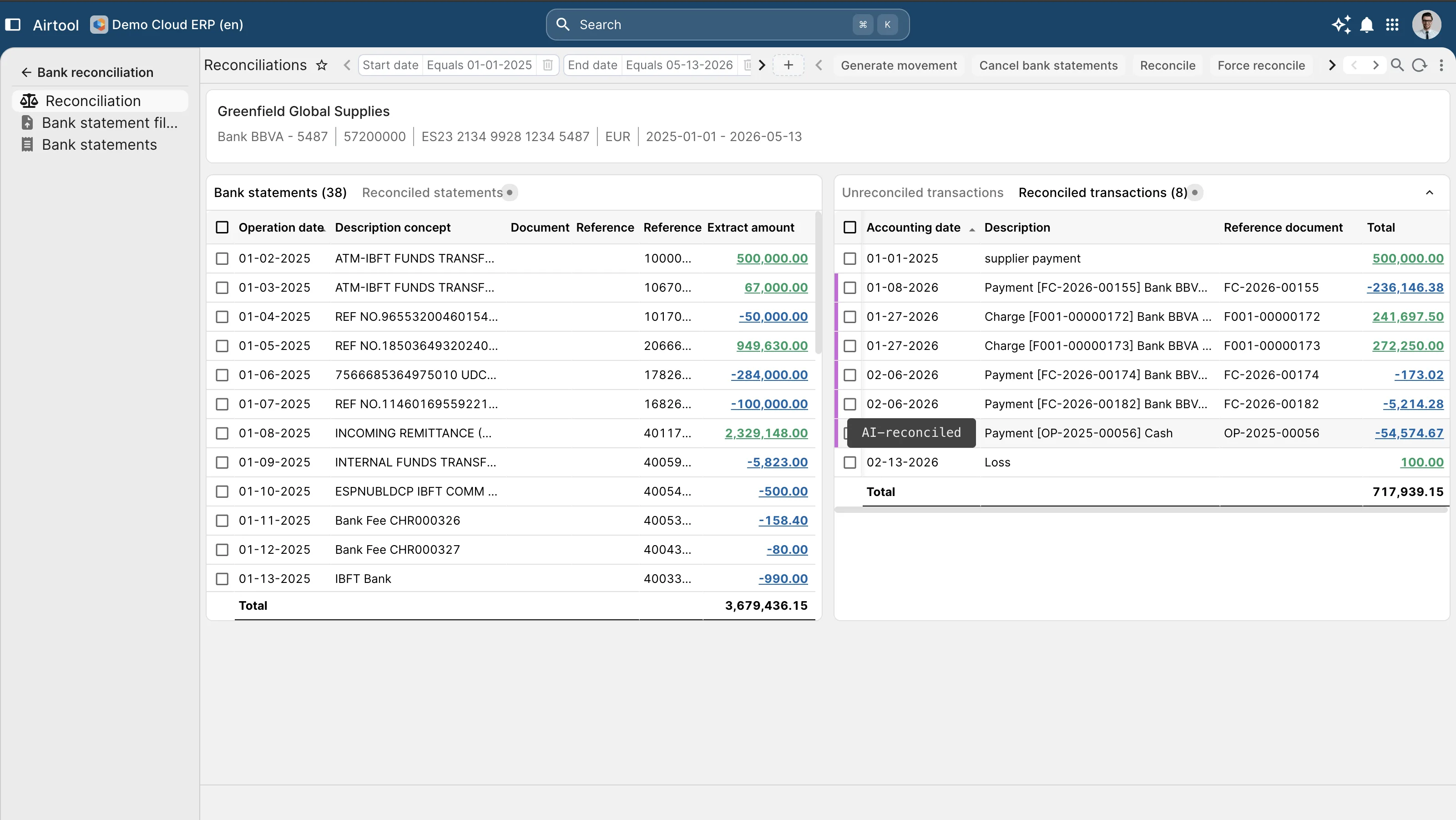Focus the global Search field
This screenshot has width=1456, height=820.
tap(728, 24)
